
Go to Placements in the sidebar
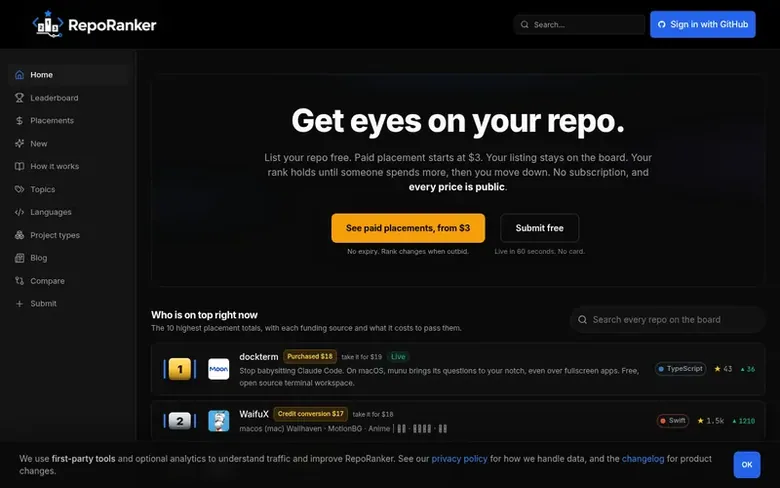(x=68, y=120)
